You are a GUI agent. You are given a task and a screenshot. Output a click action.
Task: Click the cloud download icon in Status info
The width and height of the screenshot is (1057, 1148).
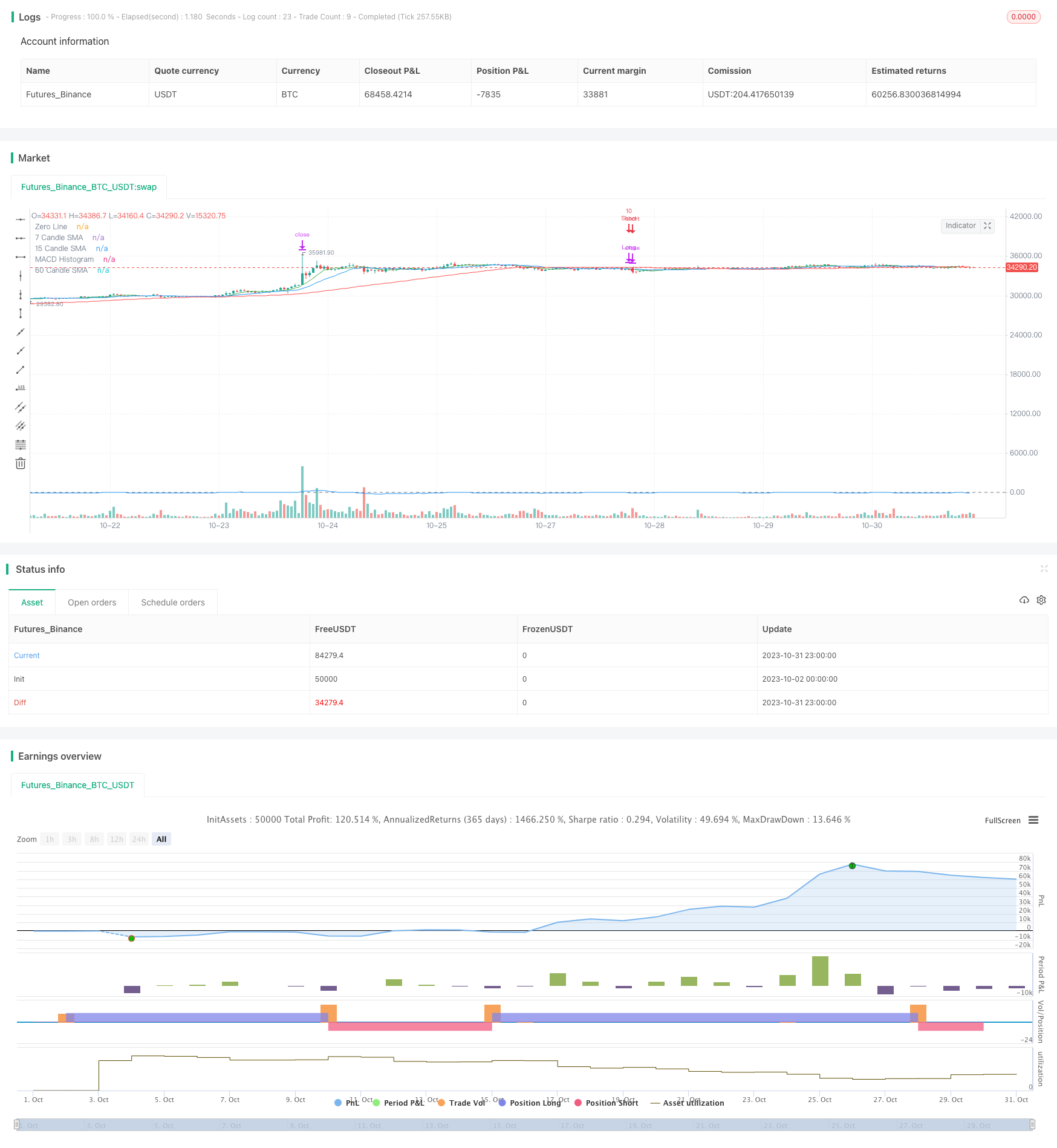click(x=1024, y=600)
